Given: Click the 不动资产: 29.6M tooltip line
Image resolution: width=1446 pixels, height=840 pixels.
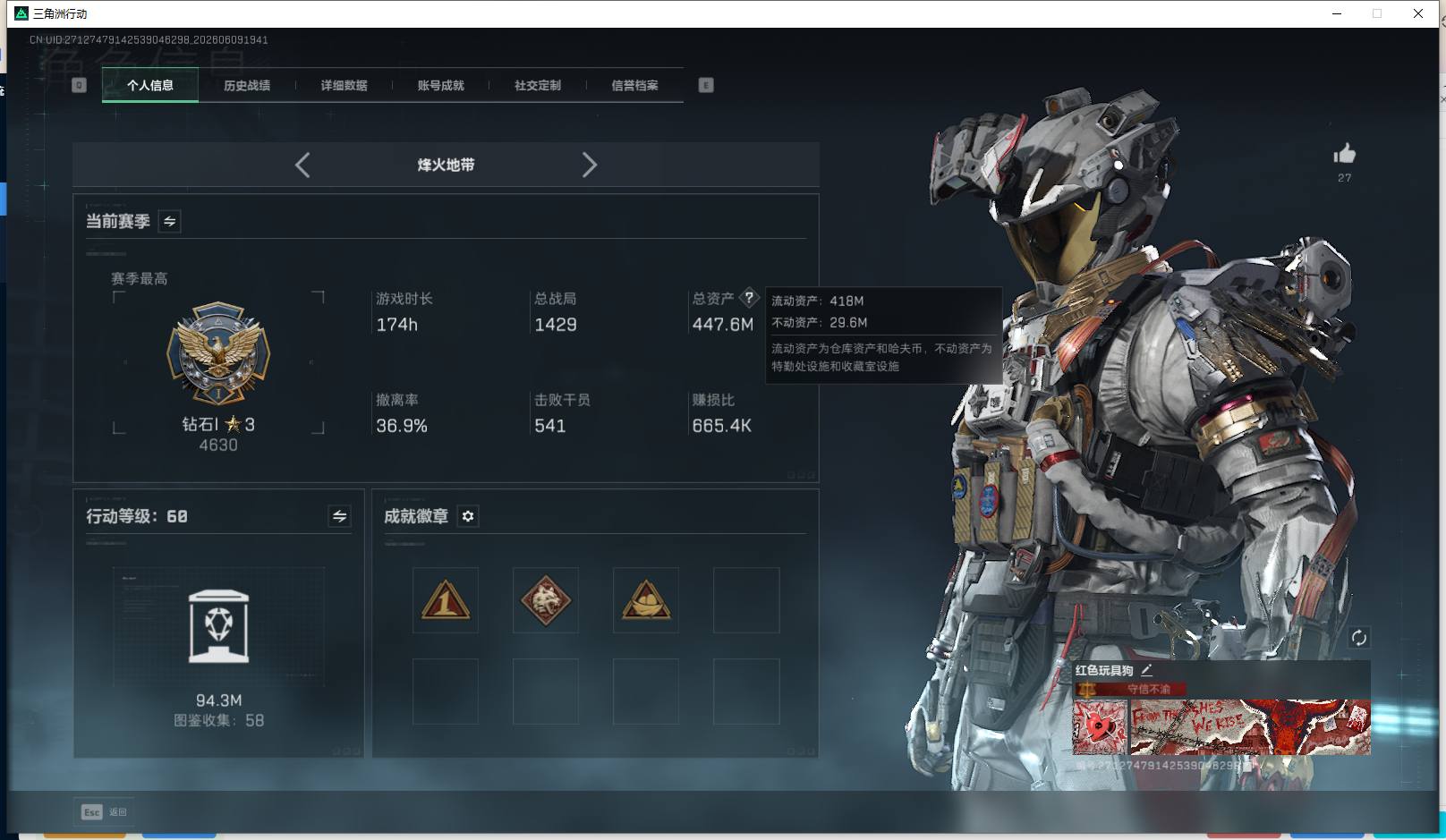Looking at the screenshot, I should [x=820, y=322].
